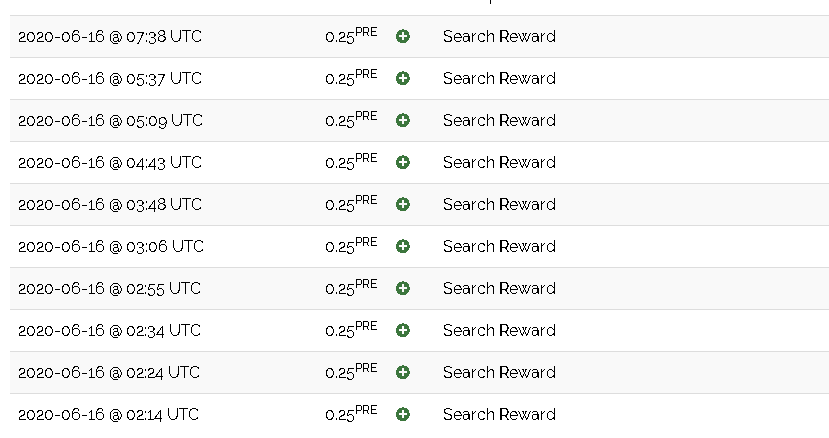Select the 2020-06-16 @ 02:14 UTC timestamp
This screenshot has height=438, width=829.
click(108, 414)
